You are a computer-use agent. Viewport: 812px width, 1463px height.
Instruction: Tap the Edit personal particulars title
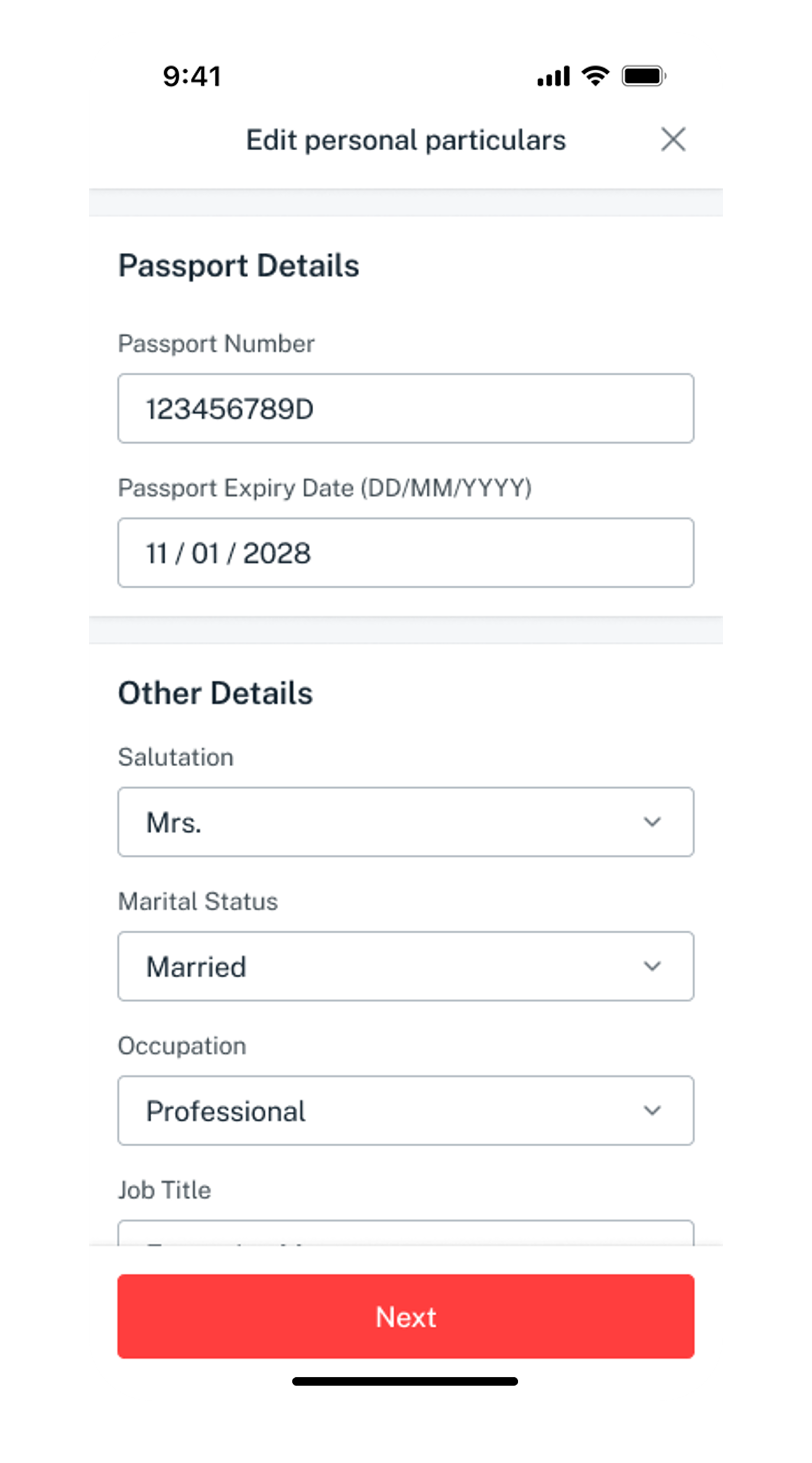pyautogui.click(x=406, y=140)
